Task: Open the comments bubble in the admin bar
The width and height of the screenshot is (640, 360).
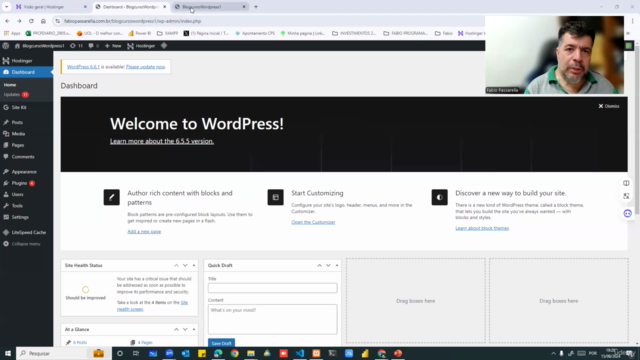Action: [93, 46]
